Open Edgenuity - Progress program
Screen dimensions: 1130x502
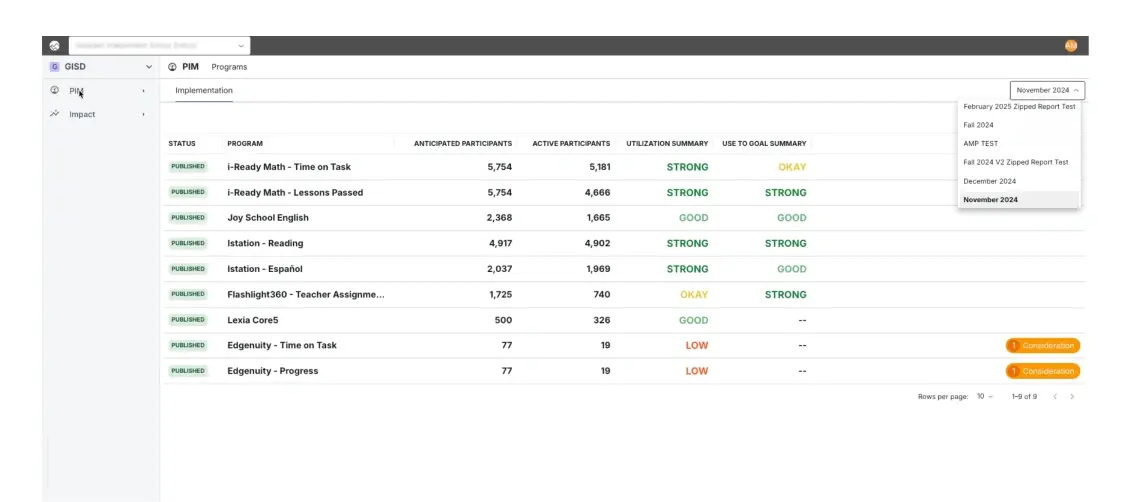[x=272, y=371]
